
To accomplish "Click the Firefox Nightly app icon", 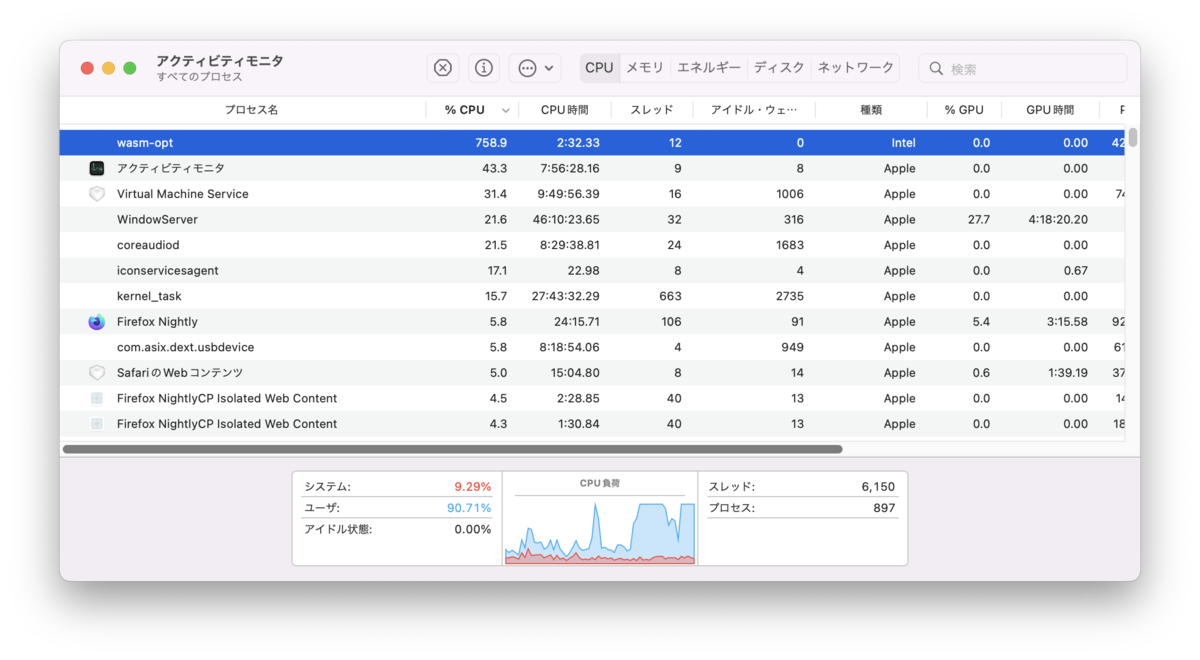I will [97, 322].
